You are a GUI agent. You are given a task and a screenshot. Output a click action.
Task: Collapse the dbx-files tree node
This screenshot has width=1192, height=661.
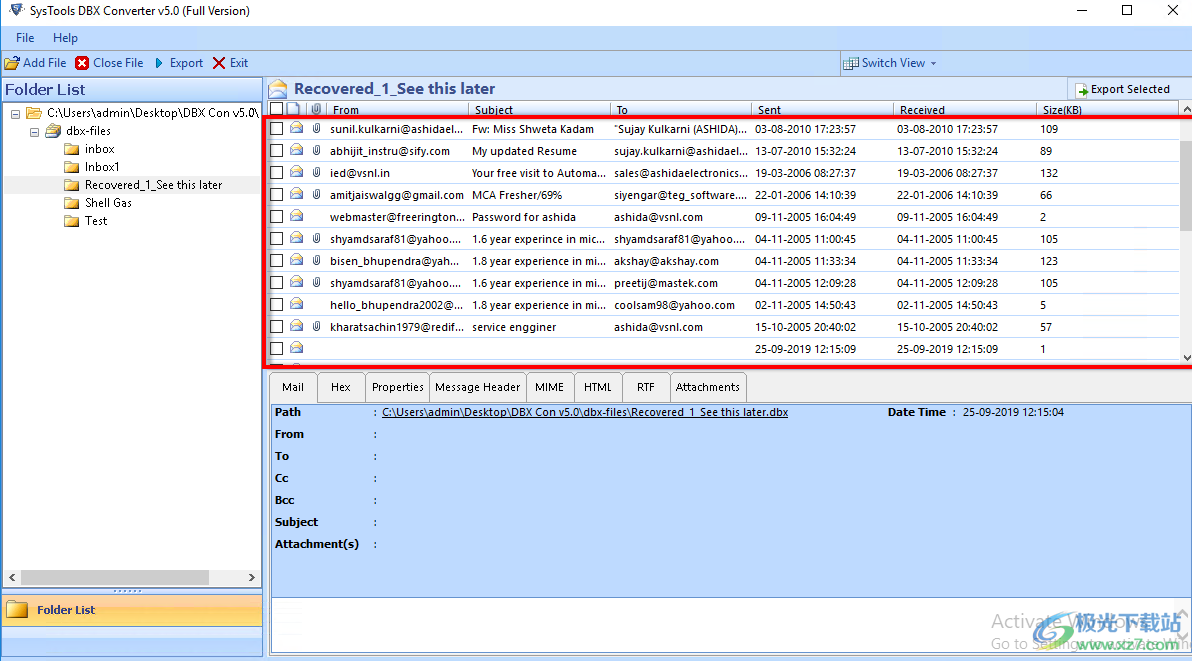[x=34, y=130]
